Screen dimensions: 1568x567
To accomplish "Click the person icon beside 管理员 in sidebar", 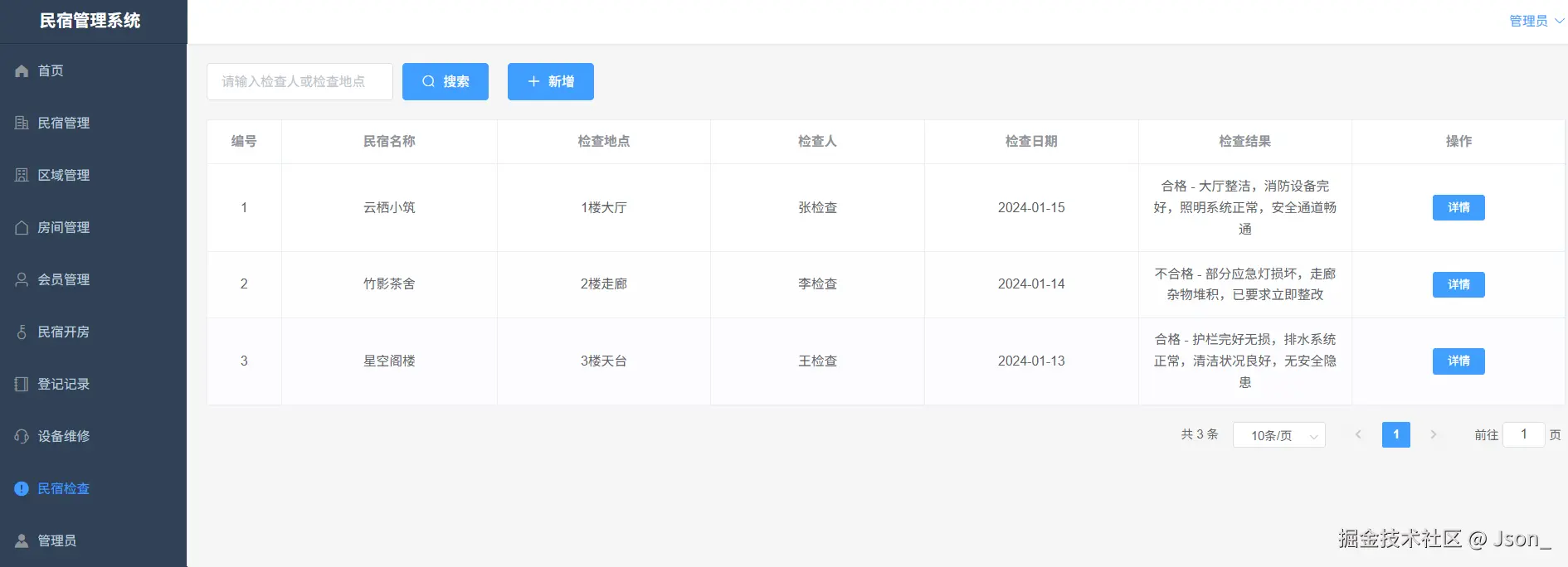I will 22,540.
